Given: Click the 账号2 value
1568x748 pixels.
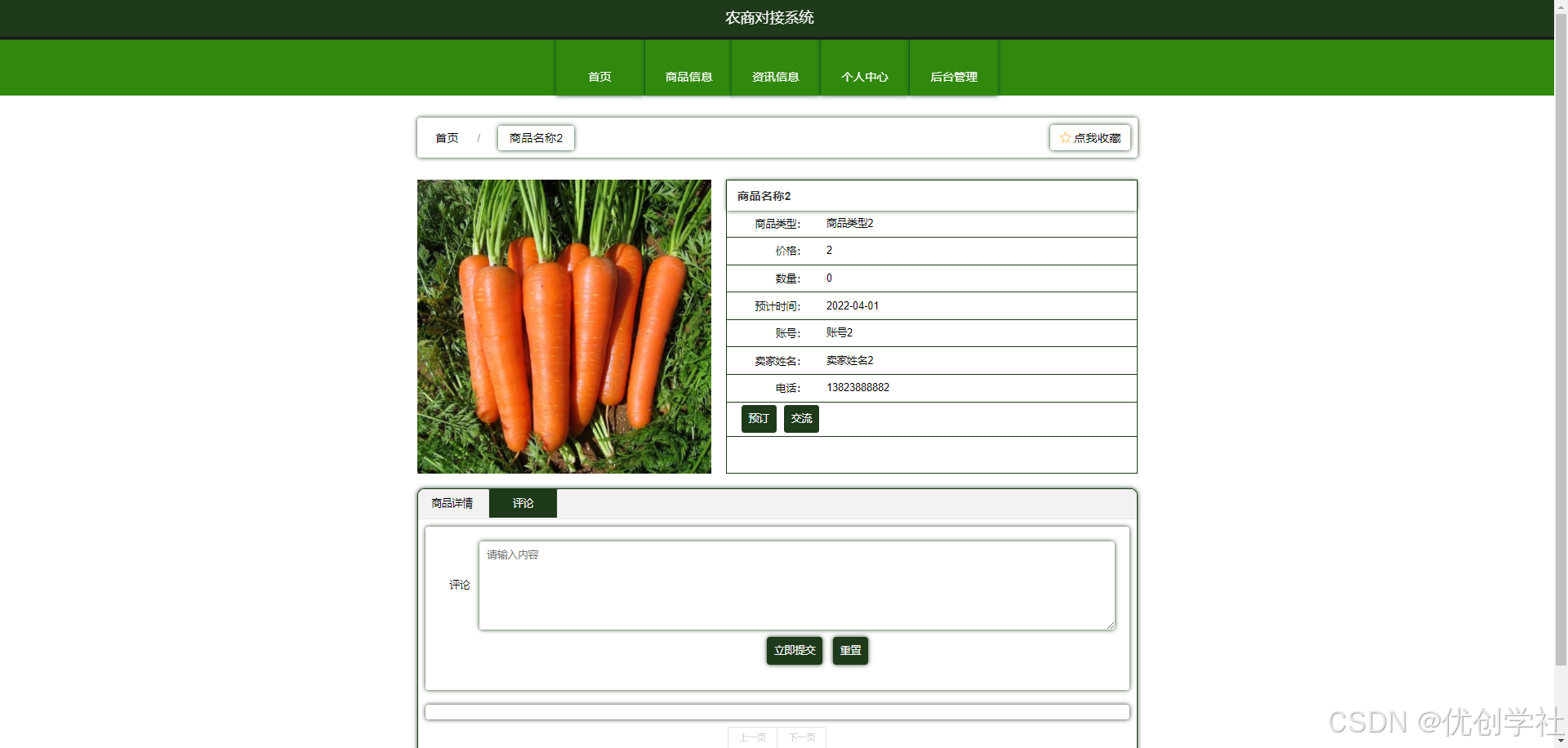Looking at the screenshot, I should [840, 333].
